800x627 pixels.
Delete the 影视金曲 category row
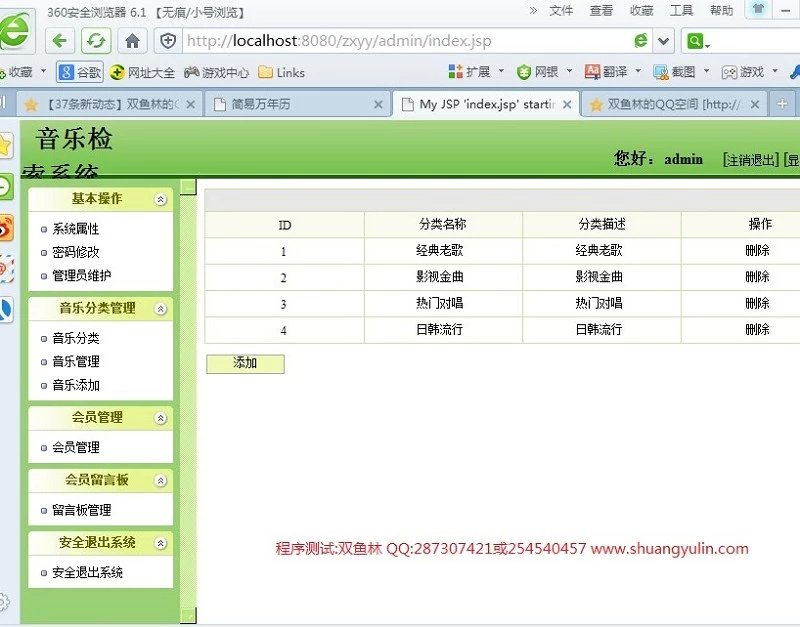(757, 277)
